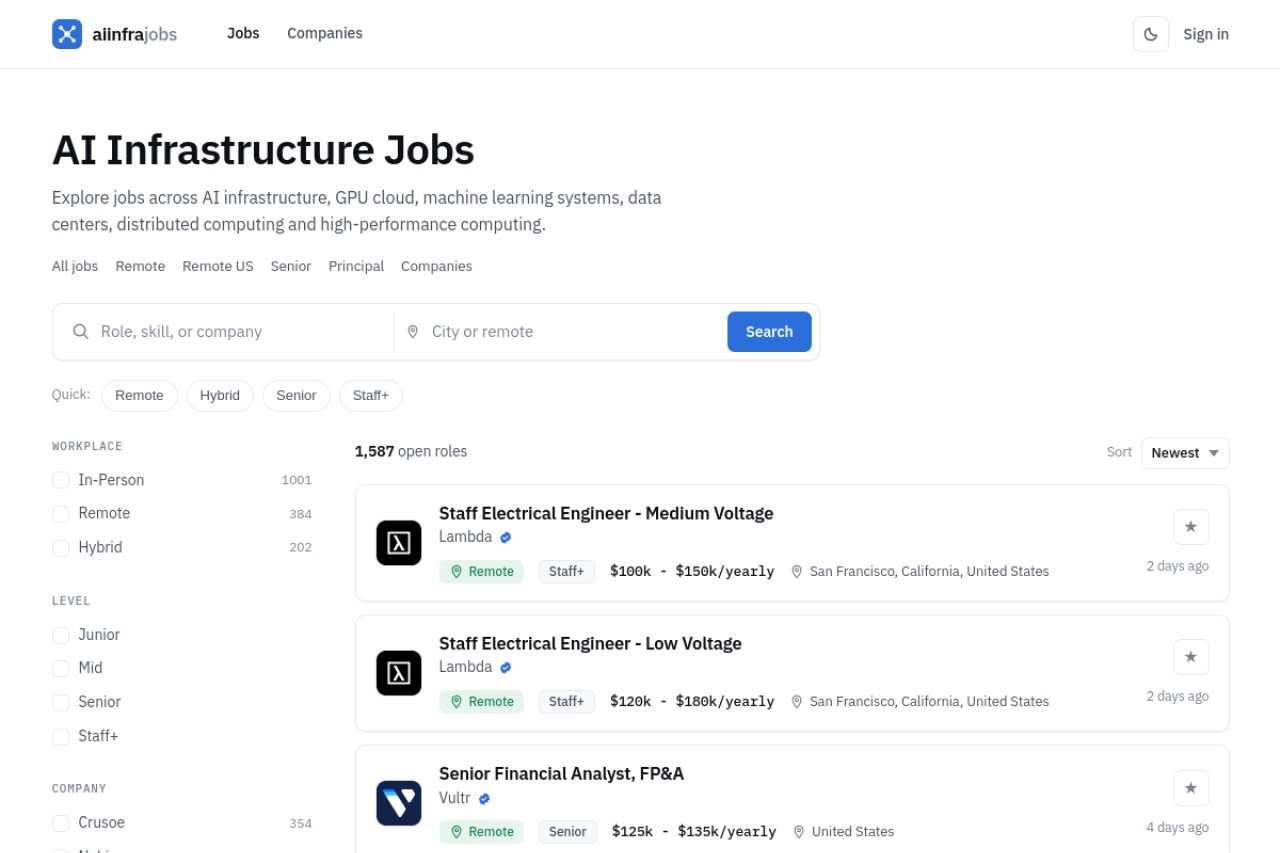The image size is (1280, 853).
Task: Check the Hybrid workplace checkbox
Action: coord(61,547)
